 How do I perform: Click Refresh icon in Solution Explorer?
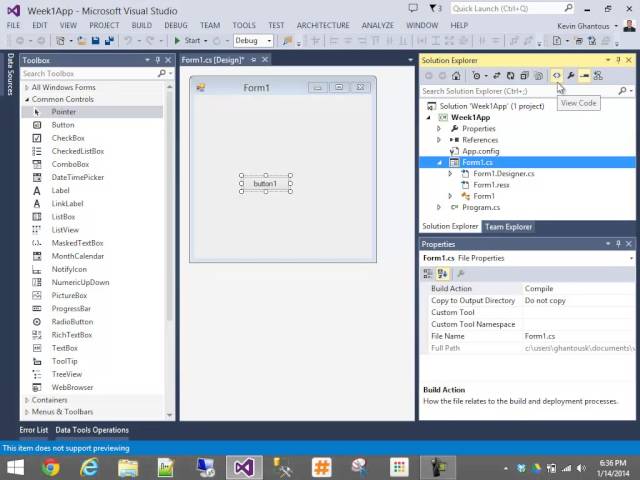coord(511,76)
